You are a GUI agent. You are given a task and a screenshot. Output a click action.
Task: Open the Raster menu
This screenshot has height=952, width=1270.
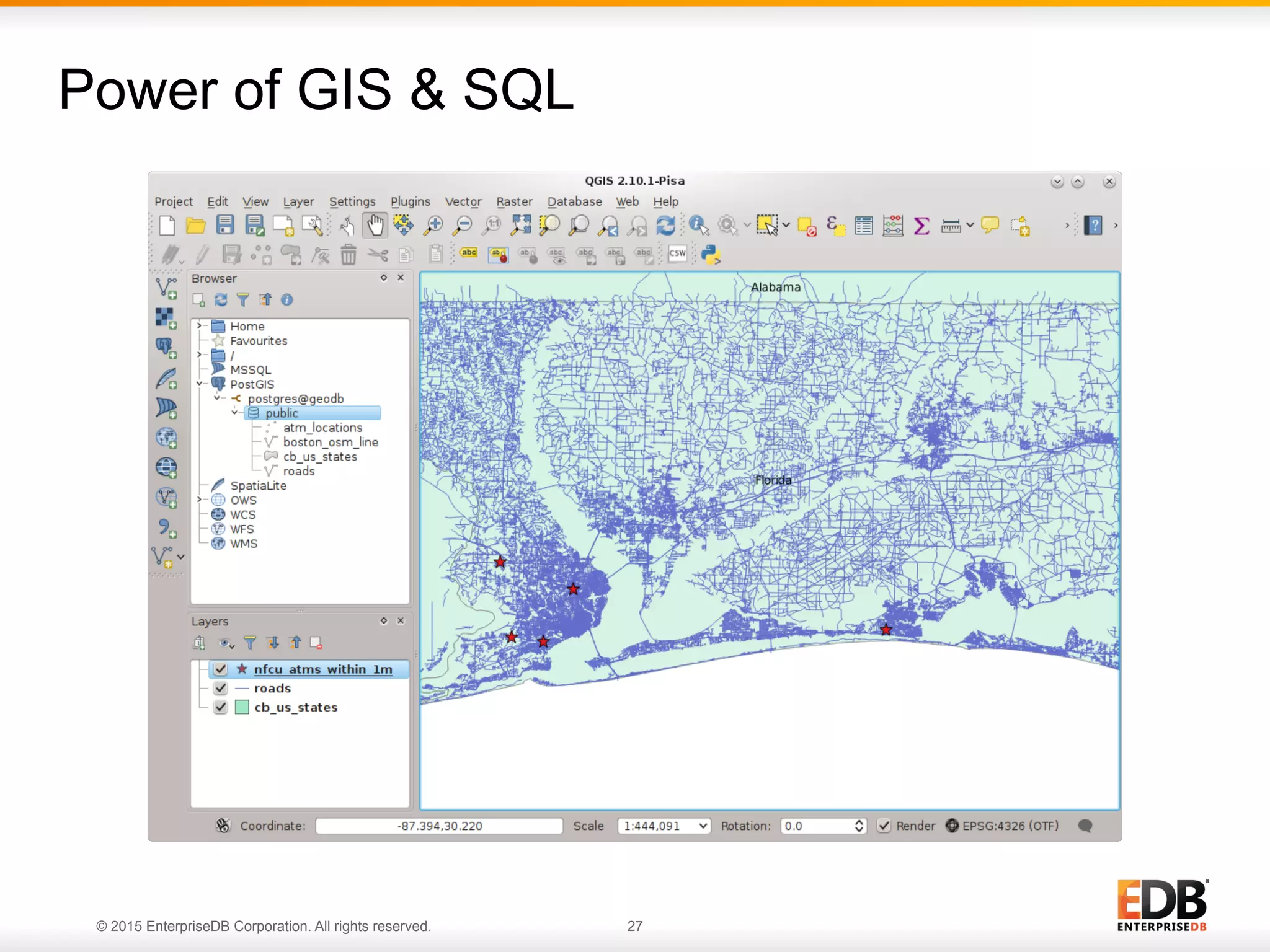(x=514, y=201)
